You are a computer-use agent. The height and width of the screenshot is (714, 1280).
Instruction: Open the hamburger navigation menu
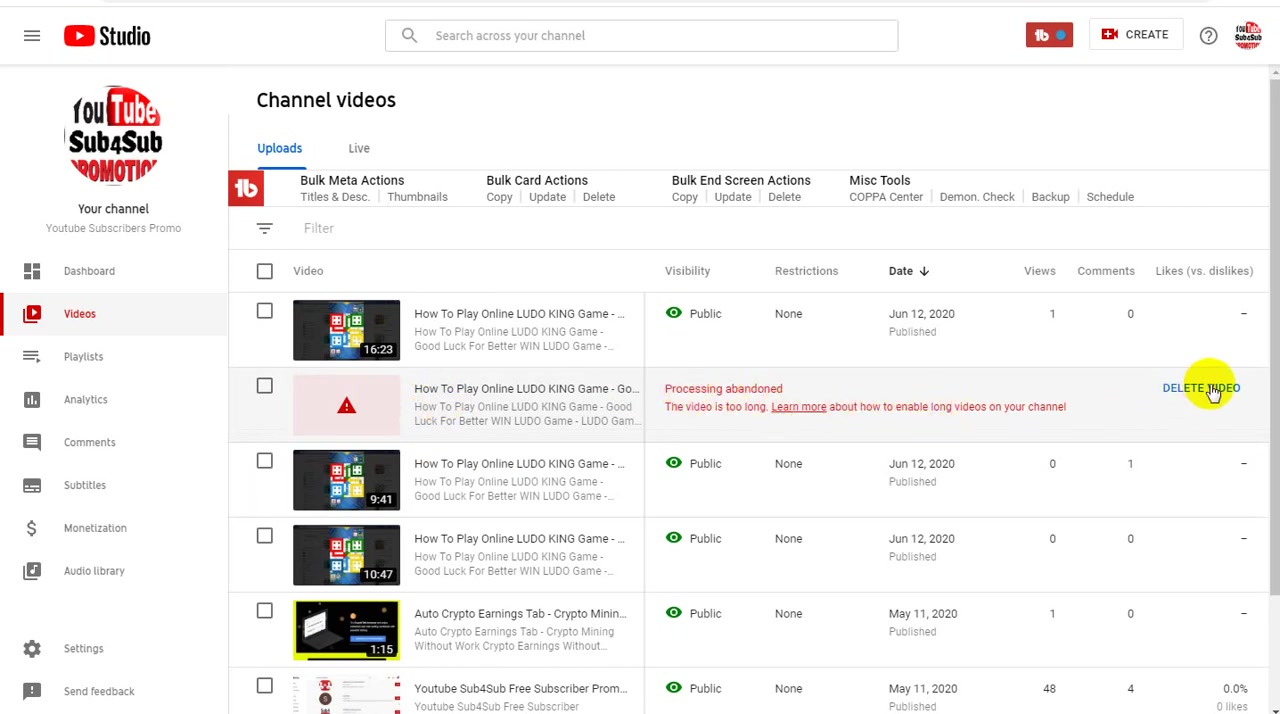pos(32,36)
